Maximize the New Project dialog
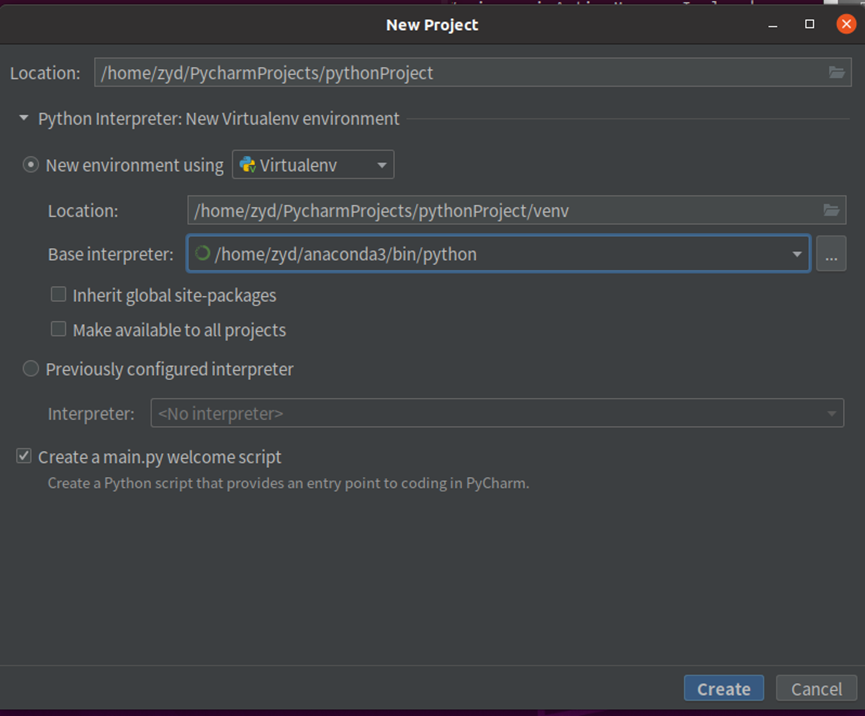This screenshot has height=716, width=865. click(810, 25)
